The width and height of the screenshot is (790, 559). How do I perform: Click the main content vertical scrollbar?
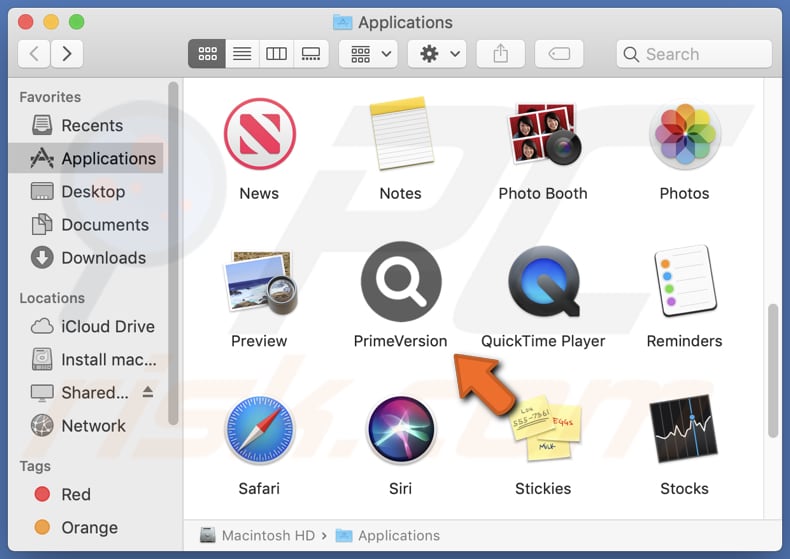pyautogui.click(x=773, y=371)
